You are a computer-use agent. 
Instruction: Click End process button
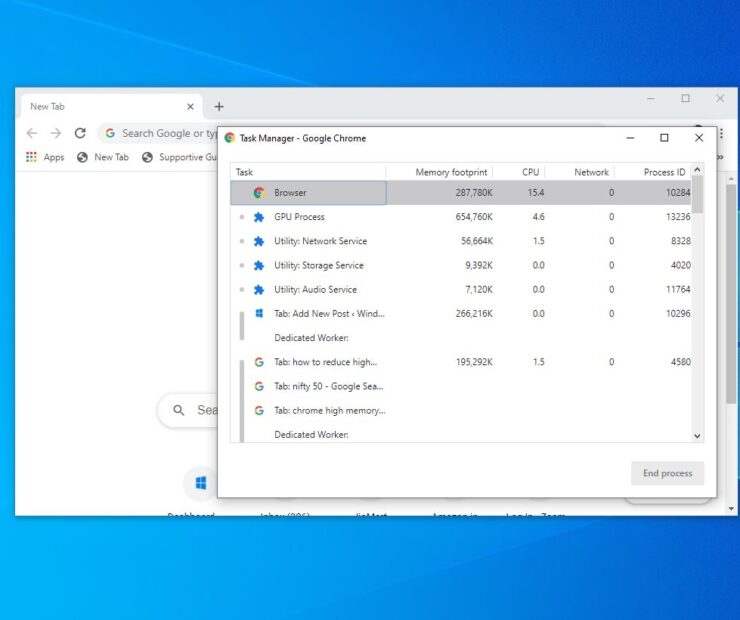[x=667, y=473]
